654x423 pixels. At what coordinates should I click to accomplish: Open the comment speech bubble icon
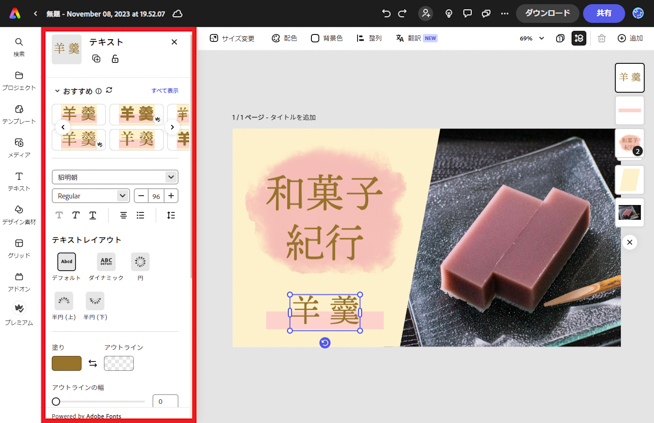pos(467,14)
